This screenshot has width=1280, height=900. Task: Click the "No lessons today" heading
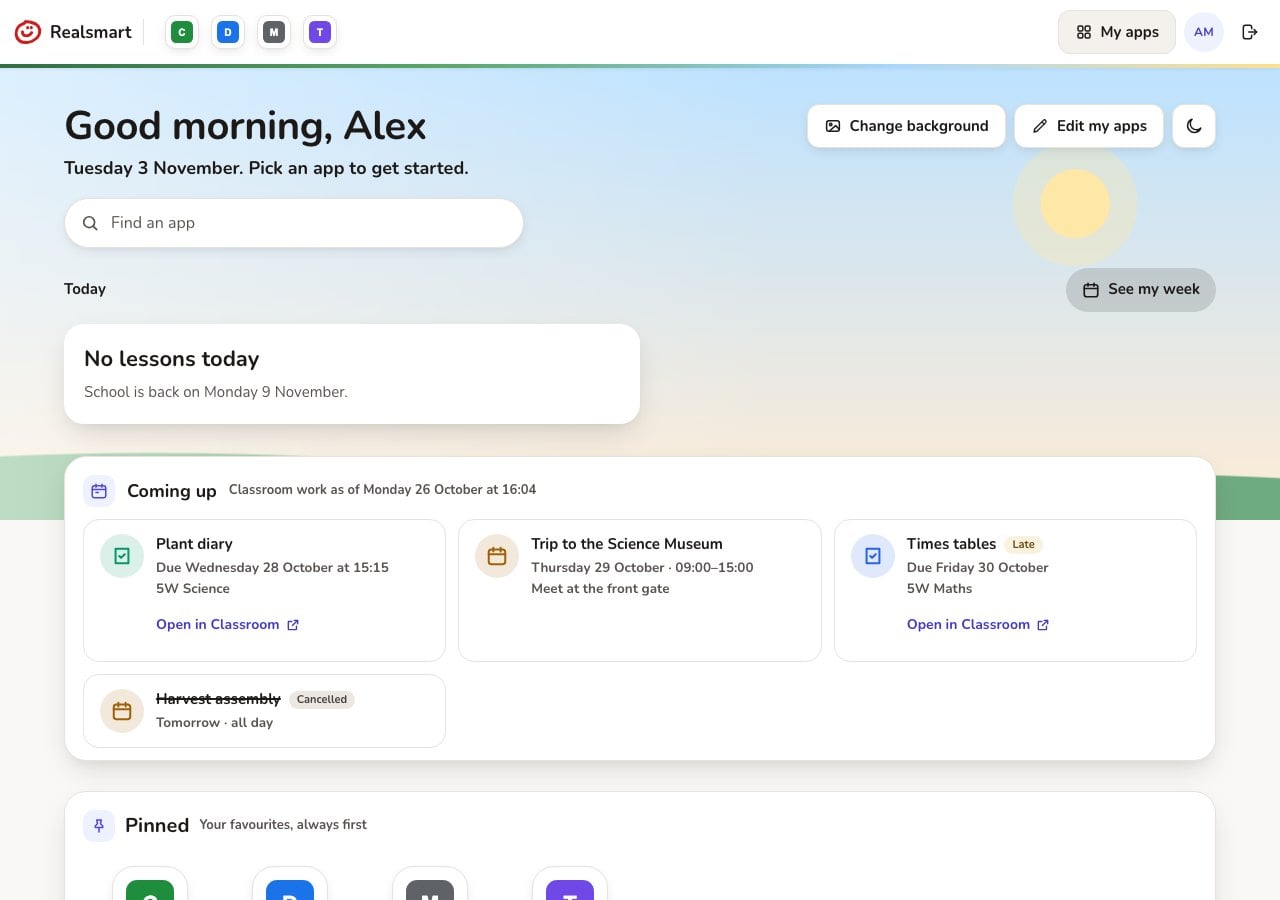172,359
